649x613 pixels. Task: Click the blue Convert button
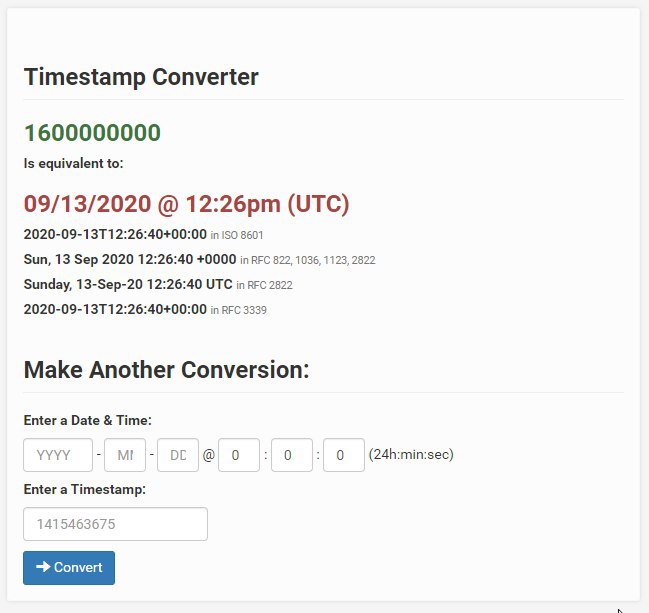[69, 567]
